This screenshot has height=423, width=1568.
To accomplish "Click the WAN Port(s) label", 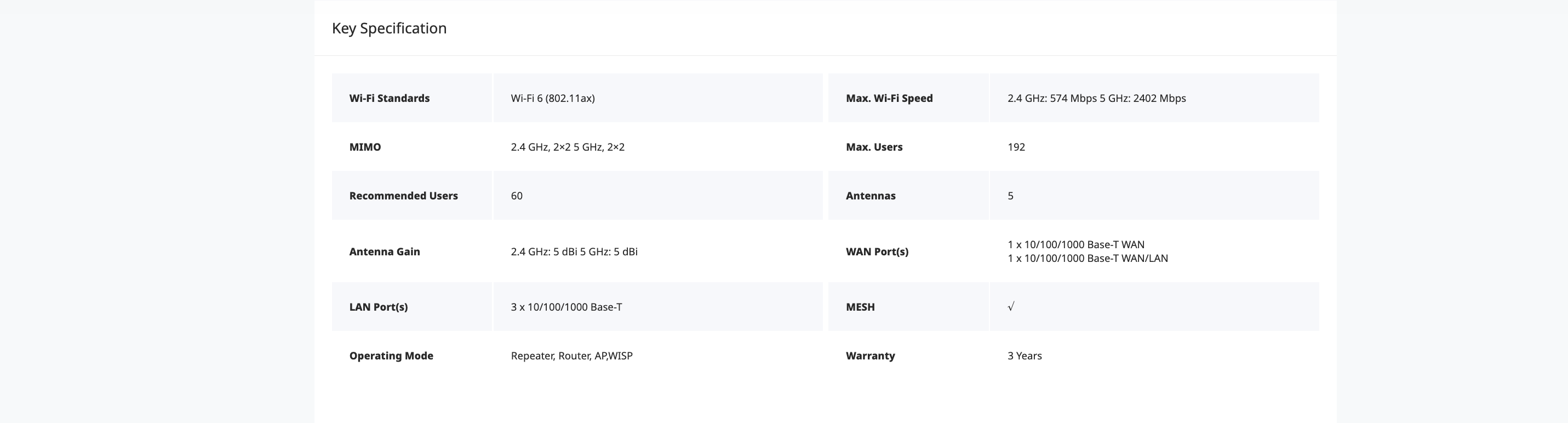I will pyautogui.click(x=877, y=252).
